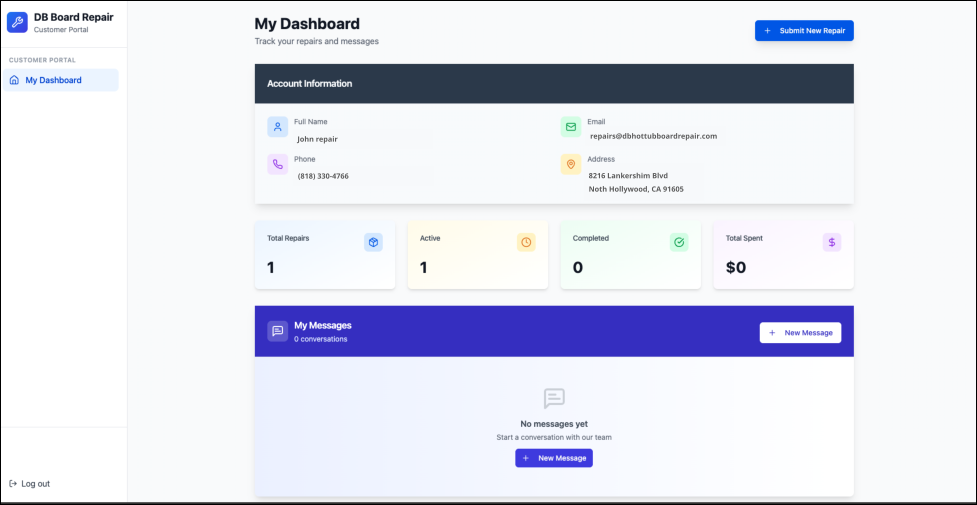Image resolution: width=977 pixels, height=505 pixels.
Task: Start a conversation with purple New Message button
Action: click(x=554, y=458)
